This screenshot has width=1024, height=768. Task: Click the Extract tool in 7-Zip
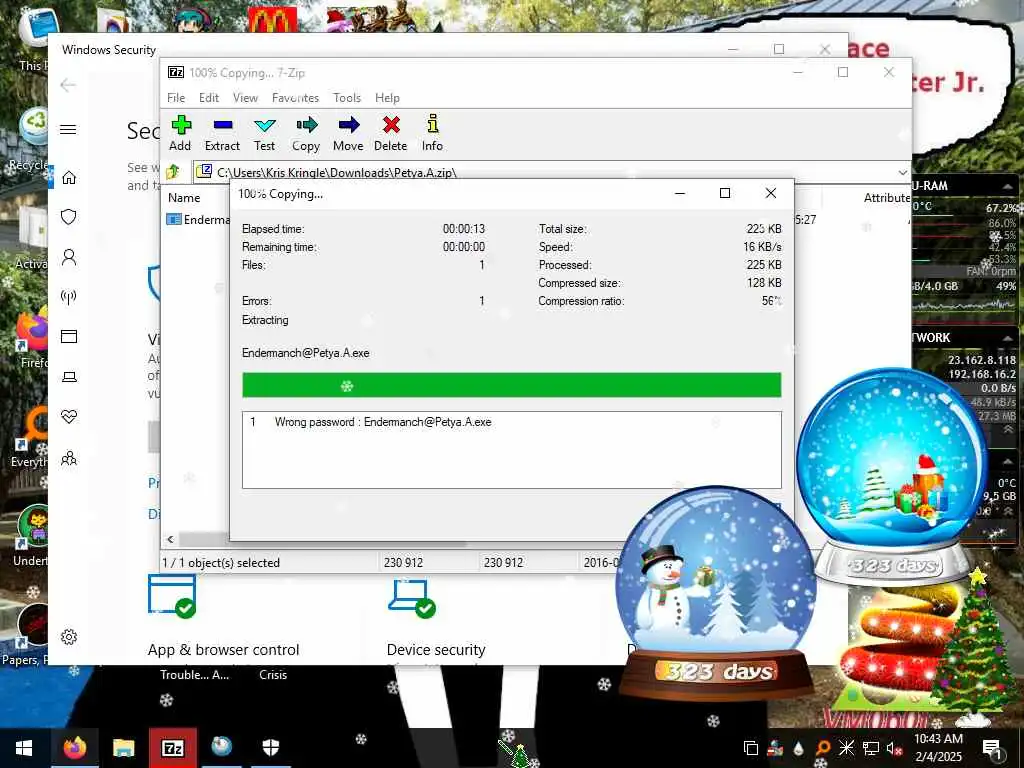[x=222, y=134]
